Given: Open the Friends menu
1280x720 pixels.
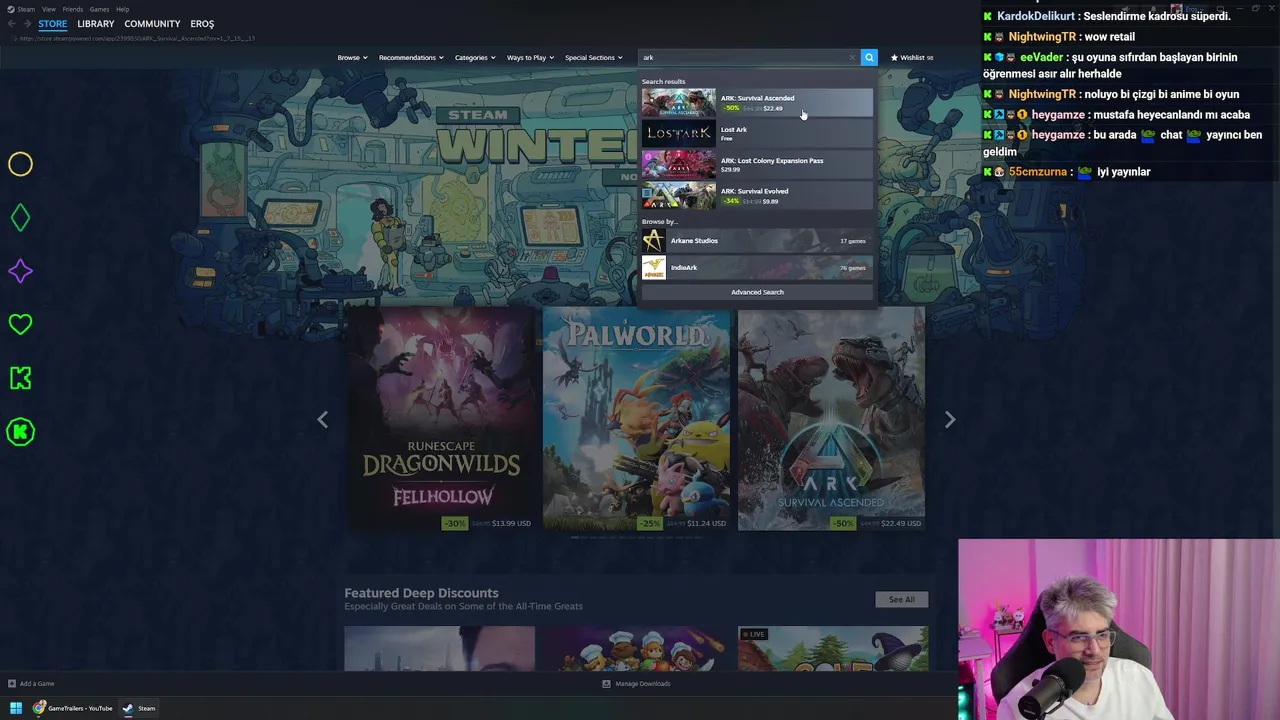Looking at the screenshot, I should point(73,9).
